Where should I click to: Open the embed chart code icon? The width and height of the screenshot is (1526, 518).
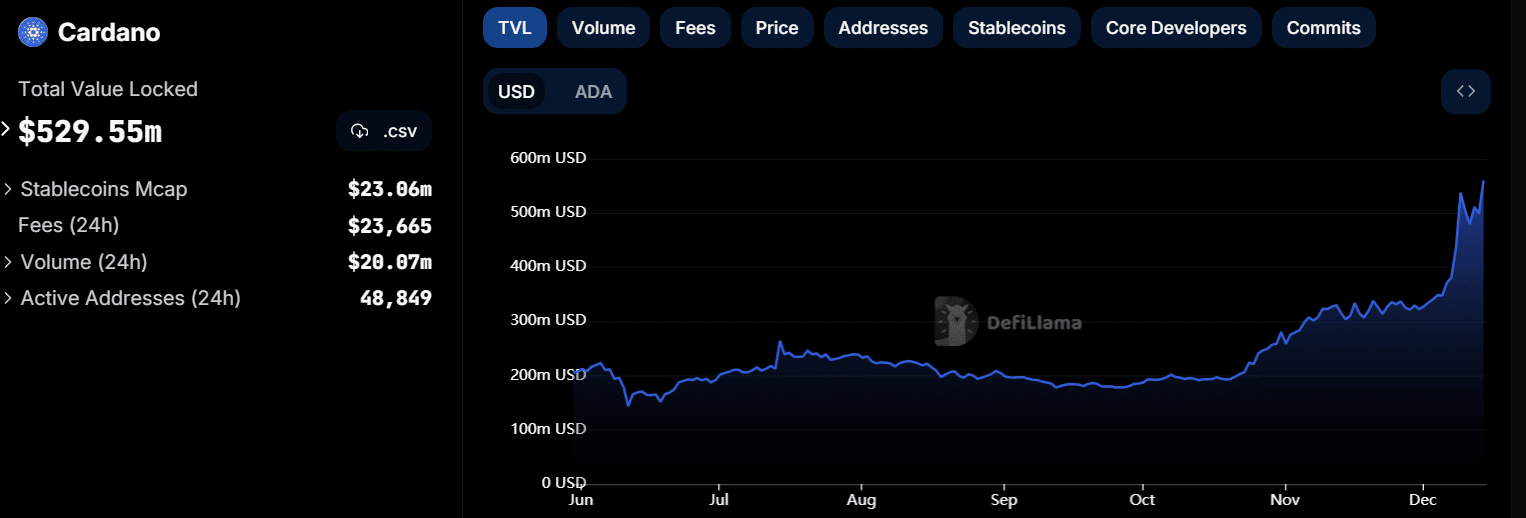click(1466, 92)
